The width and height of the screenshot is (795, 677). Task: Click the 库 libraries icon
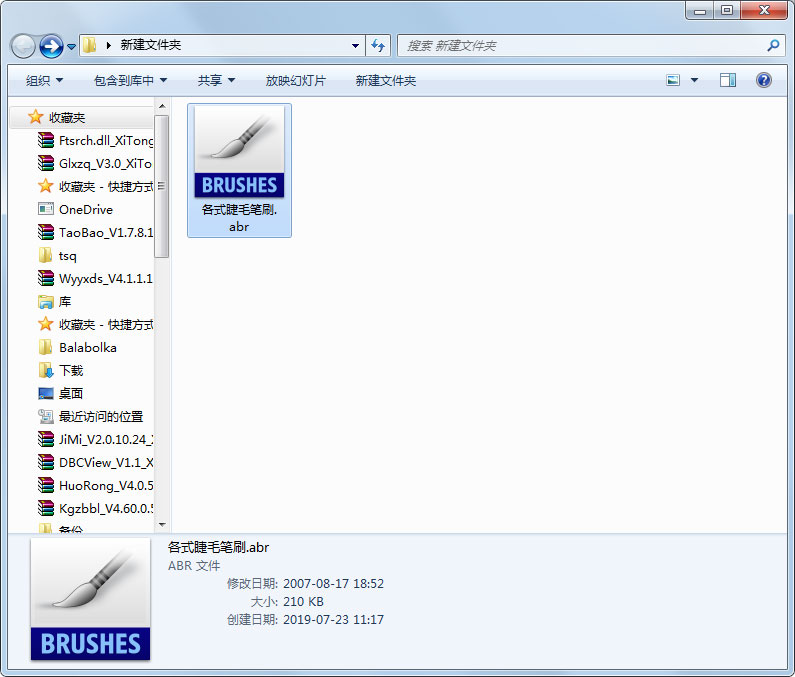coord(46,302)
